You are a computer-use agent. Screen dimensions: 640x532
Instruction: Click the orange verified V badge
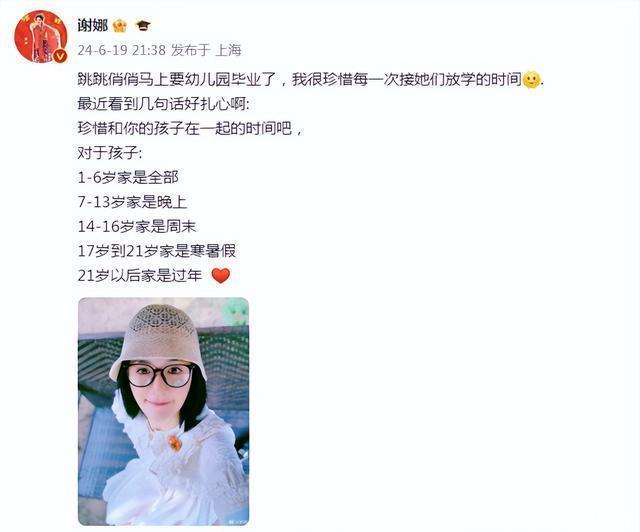[60, 56]
